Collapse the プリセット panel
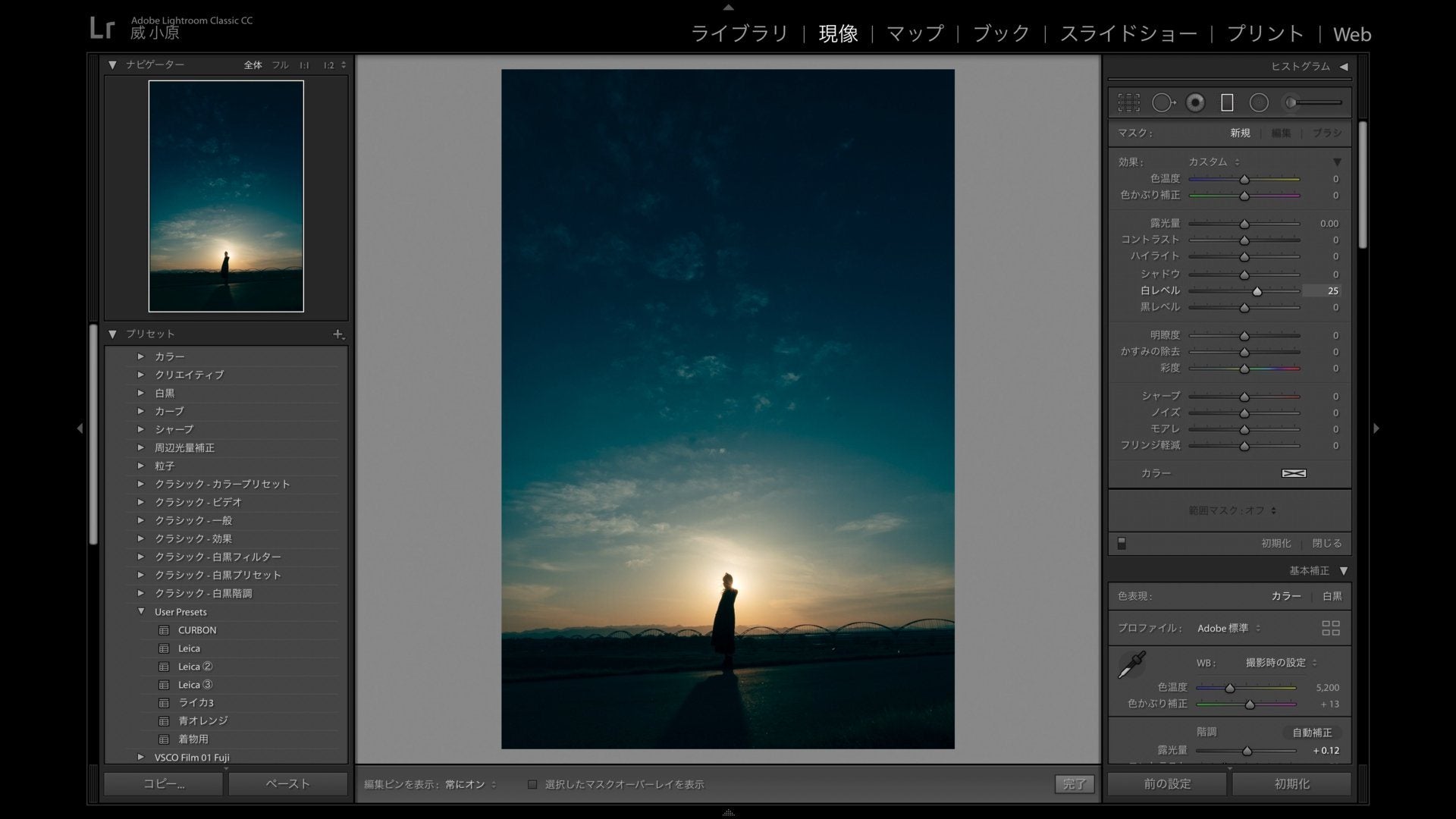Image resolution: width=1456 pixels, height=819 pixels. pyautogui.click(x=112, y=334)
